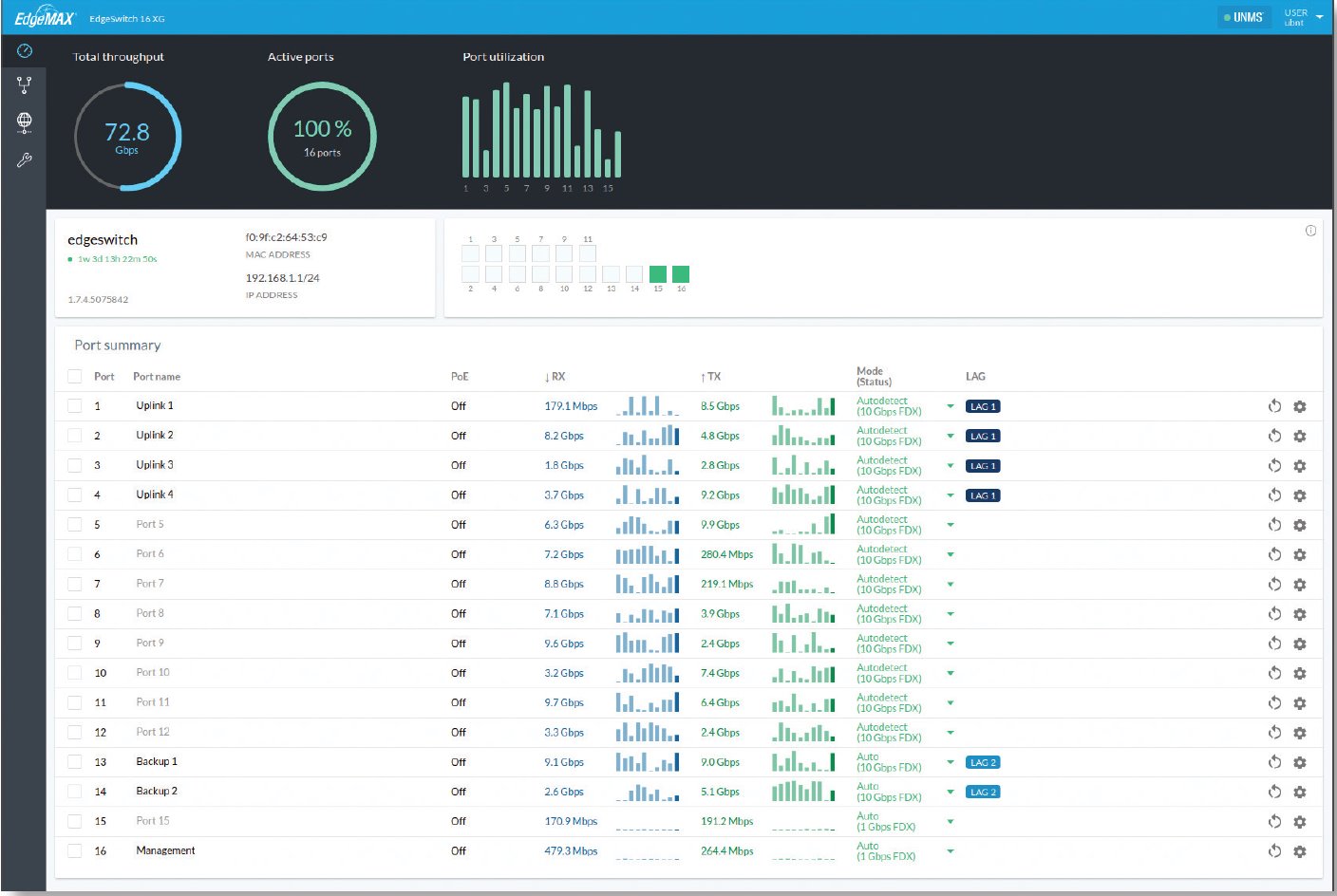1337x896 pixels.
Task: Click the UNMS button in header
Action: 1243,17
